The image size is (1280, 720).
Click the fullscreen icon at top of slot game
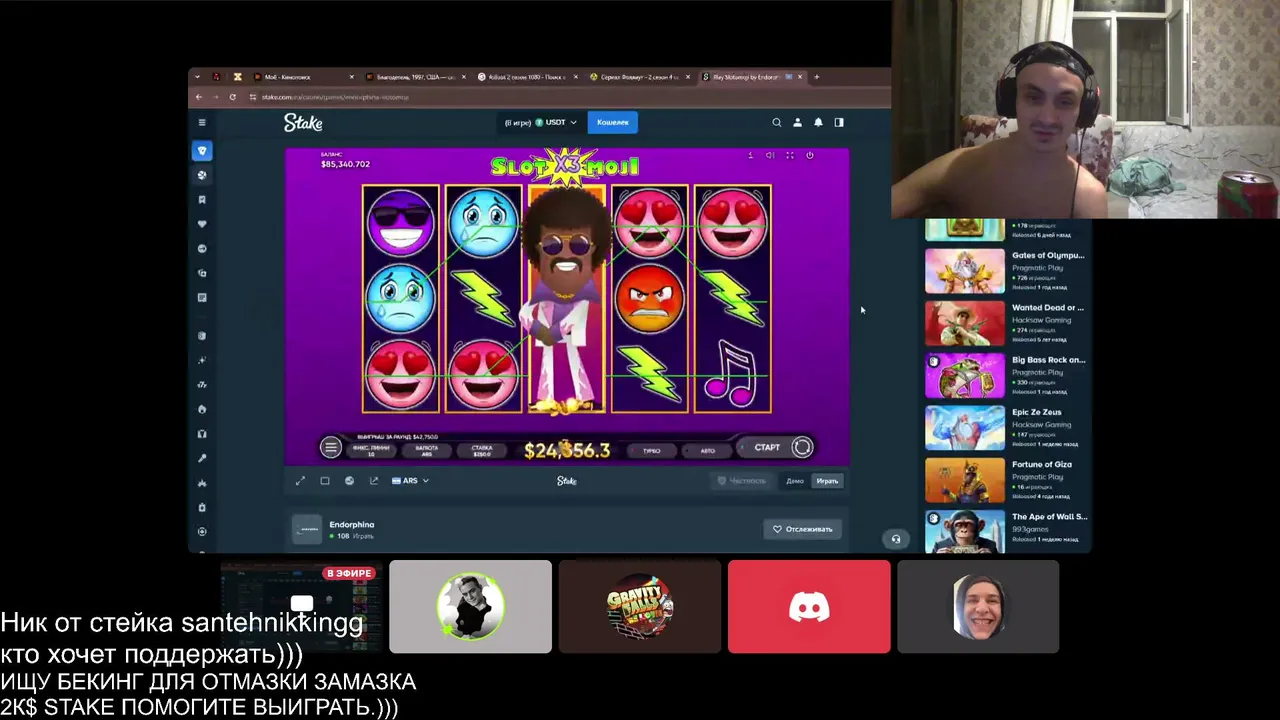click(790, 155)
